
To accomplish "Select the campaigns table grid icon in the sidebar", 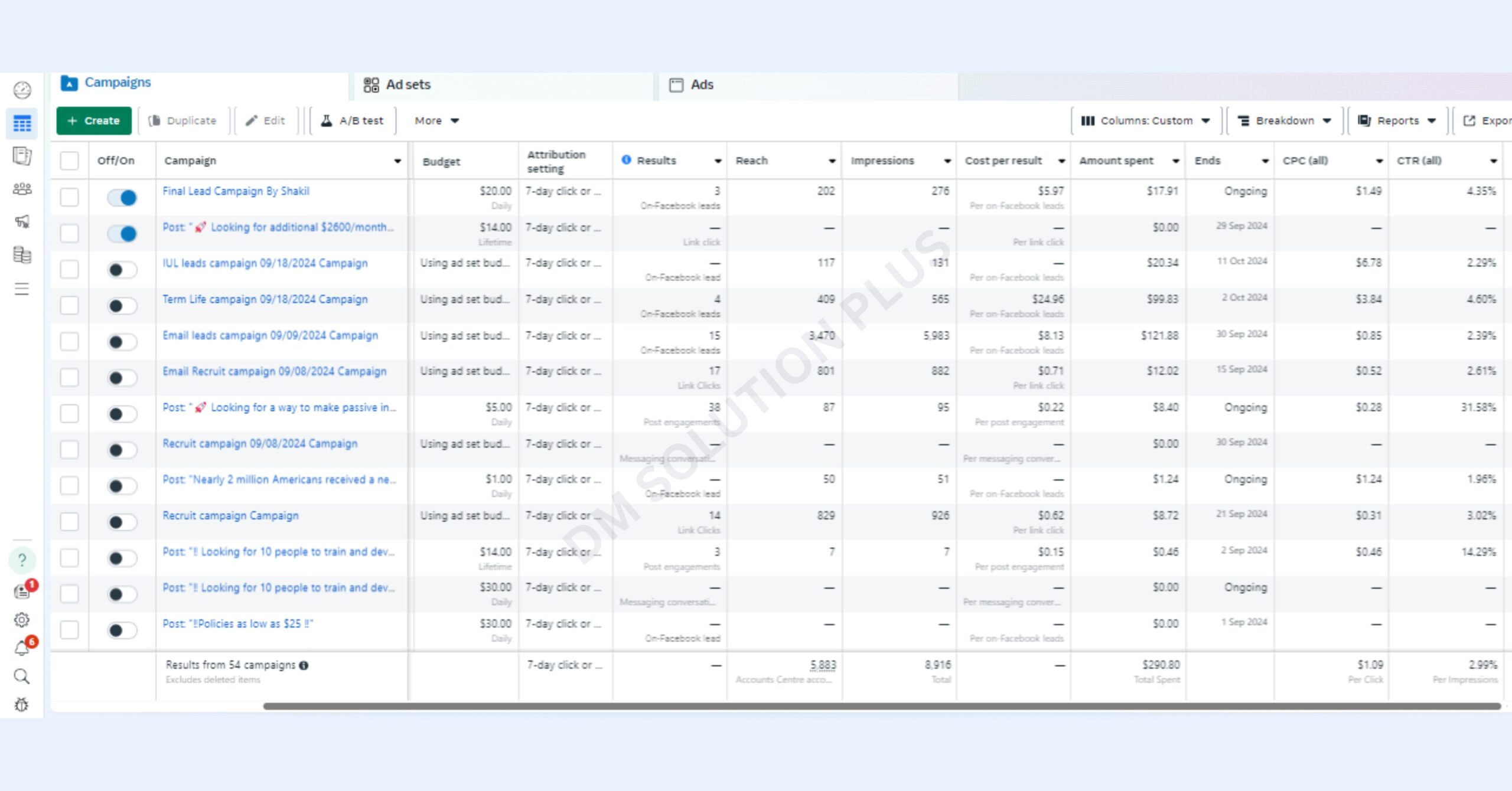I will 22,123.
